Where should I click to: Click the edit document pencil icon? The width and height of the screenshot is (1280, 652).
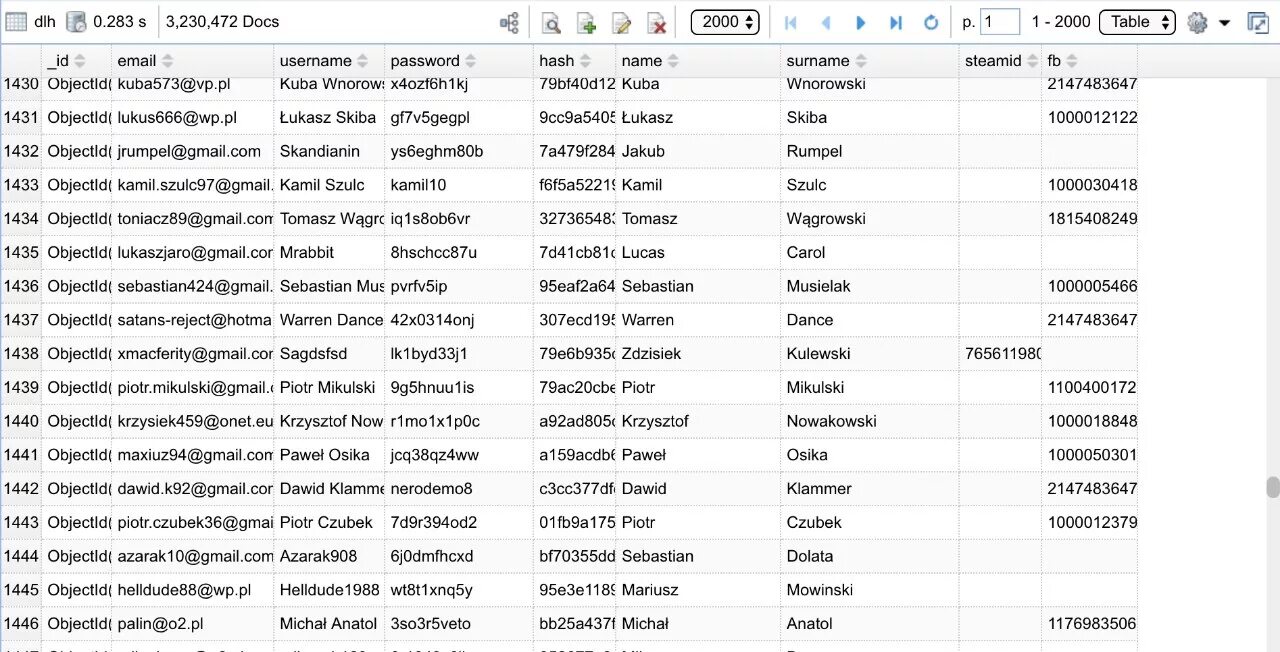click(621, 22)
